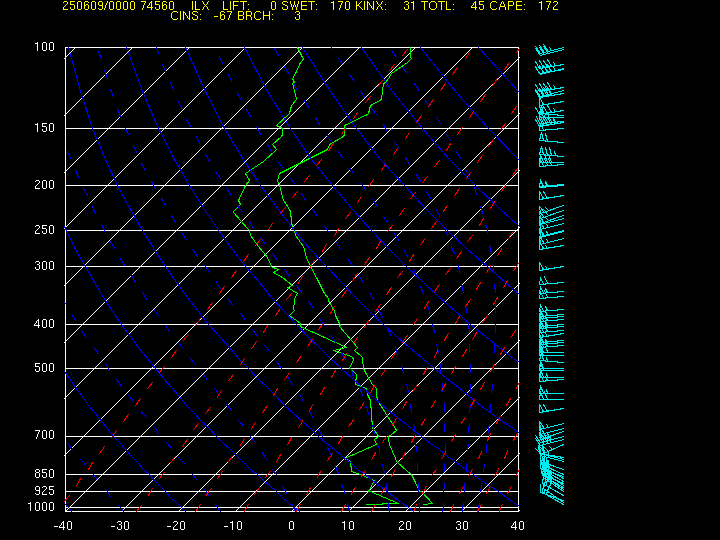Click the CINS: label

click(x=186, y=16)
